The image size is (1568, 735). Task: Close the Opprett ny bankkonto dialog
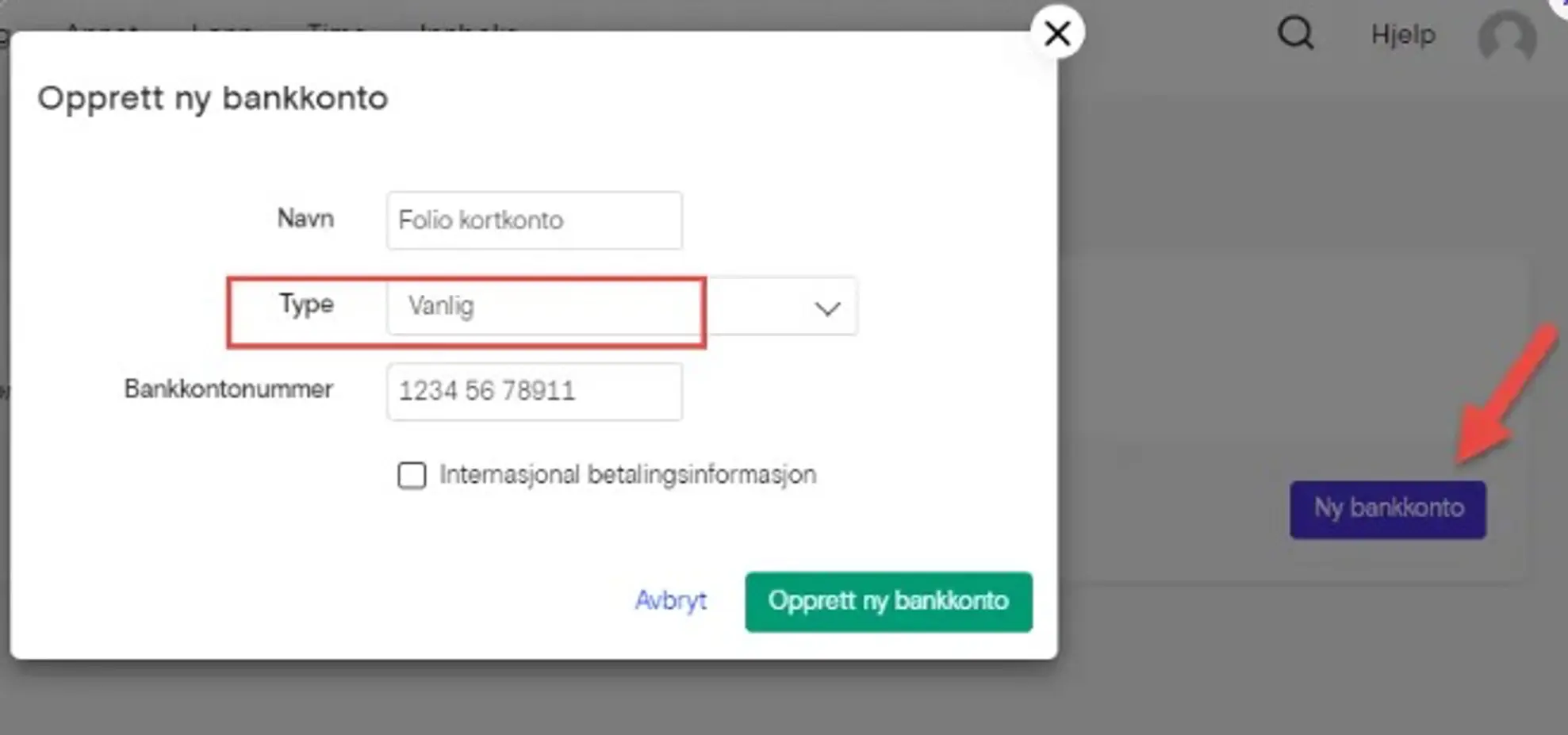tap(1058, 33)
